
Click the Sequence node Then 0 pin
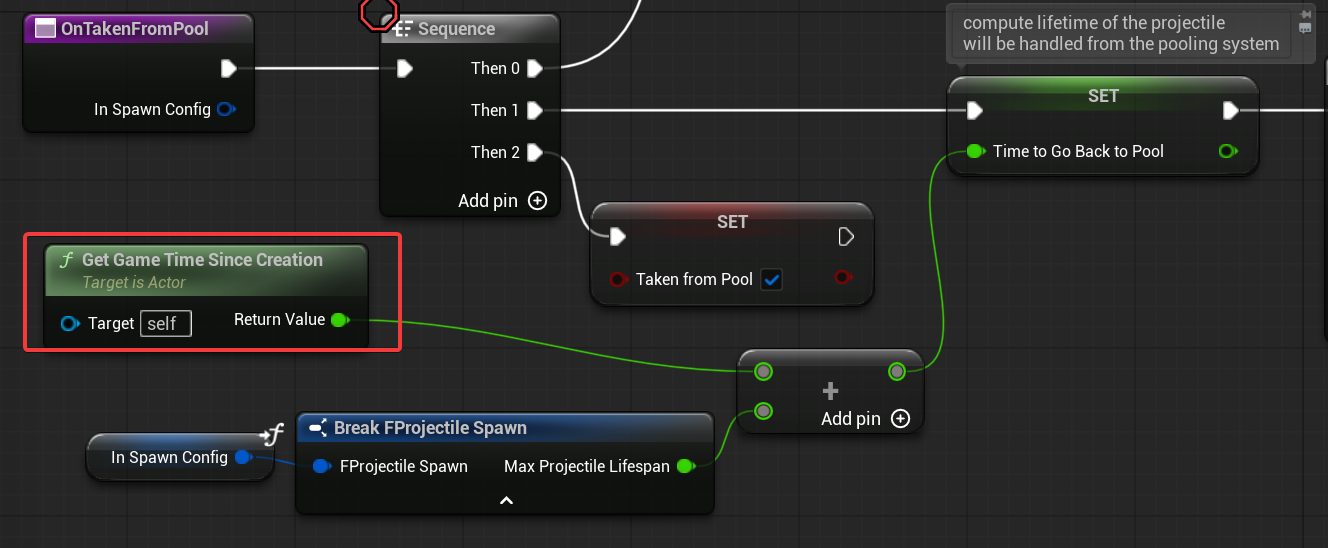click(x=534, y=68)
